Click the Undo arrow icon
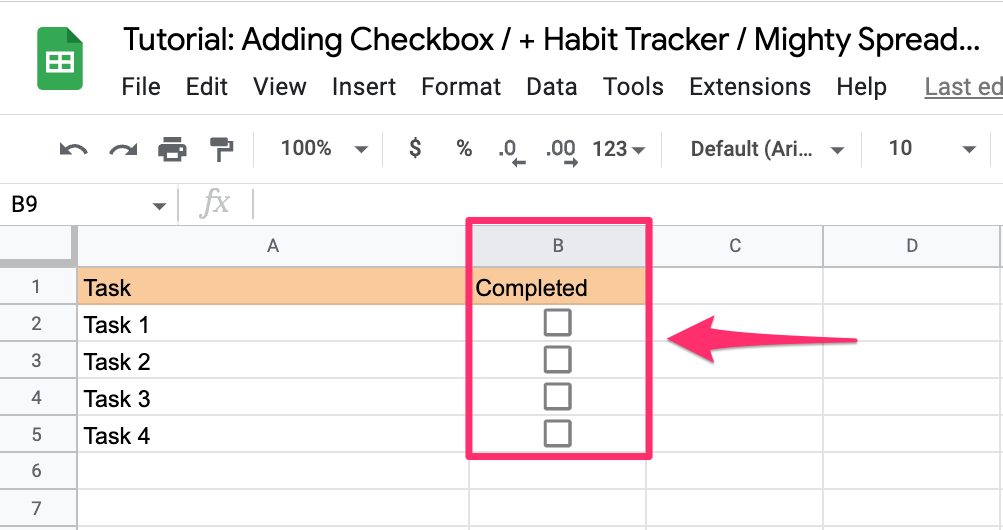The width and height of the screenshot is (1003, 530). 73,150
